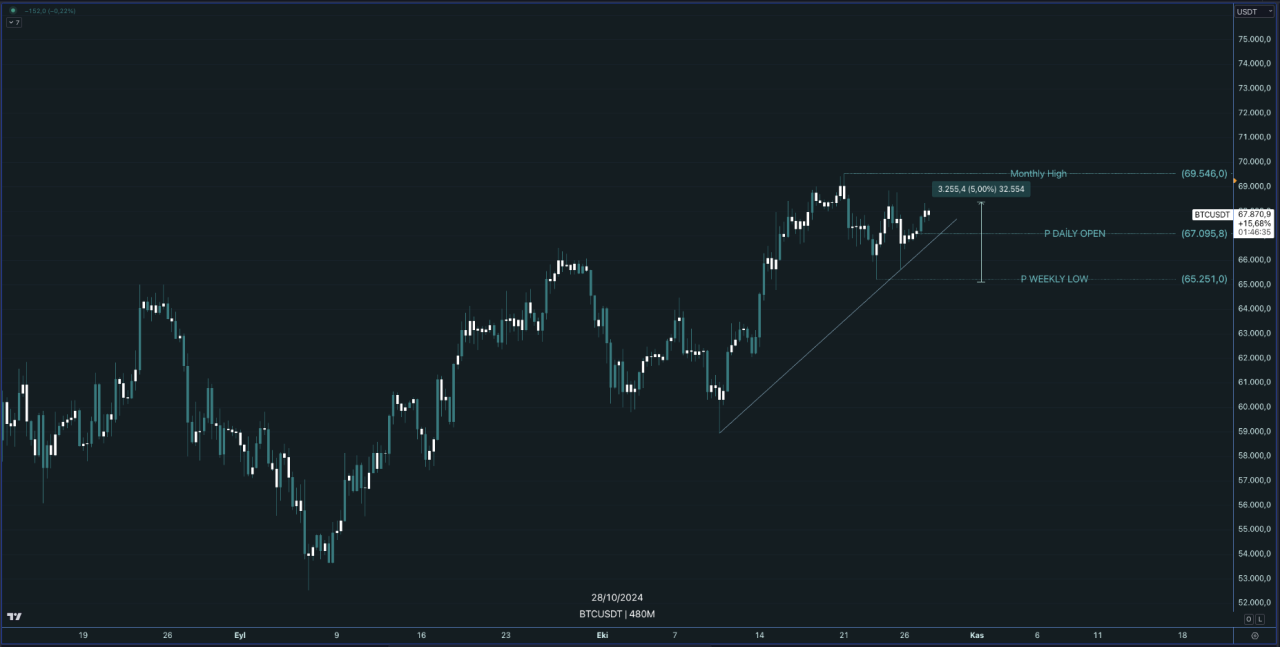
Task: Select the price range measurement tooltip 3.255,4
Action: point(980,189)
